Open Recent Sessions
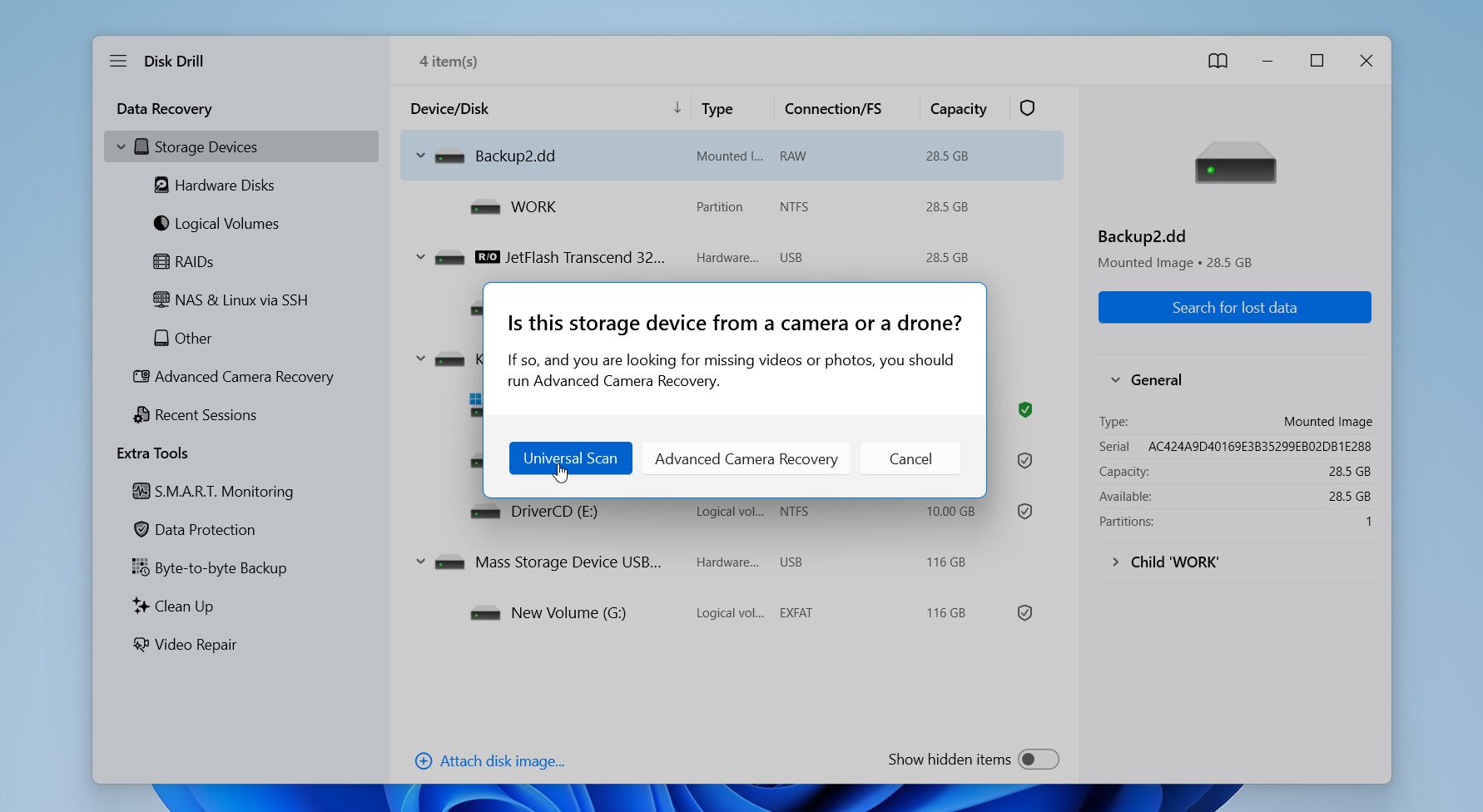The width and height of the screenshot is (1483, 812). (195, 415)
